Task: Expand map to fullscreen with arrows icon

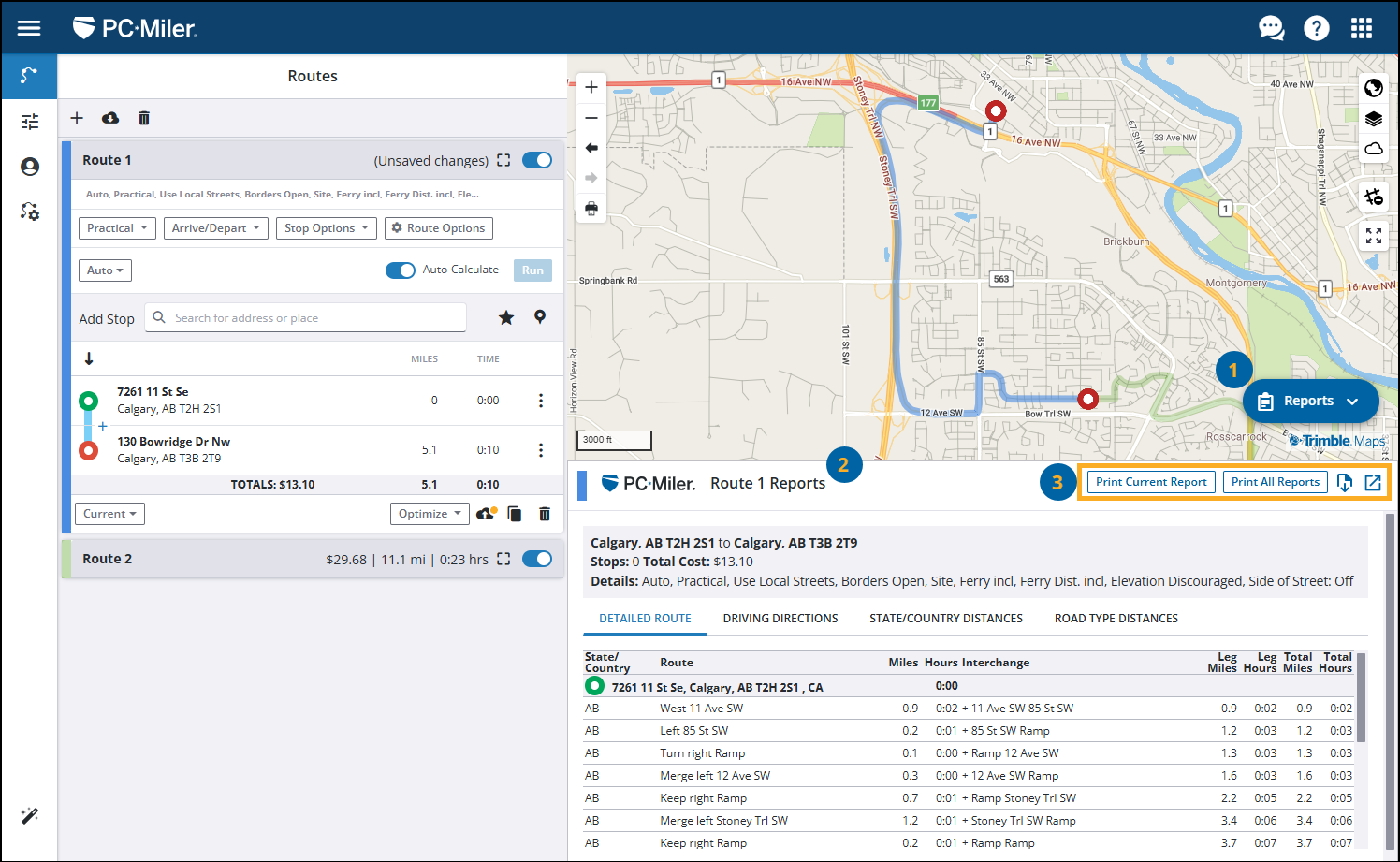Action: (x=1374, y=236)
